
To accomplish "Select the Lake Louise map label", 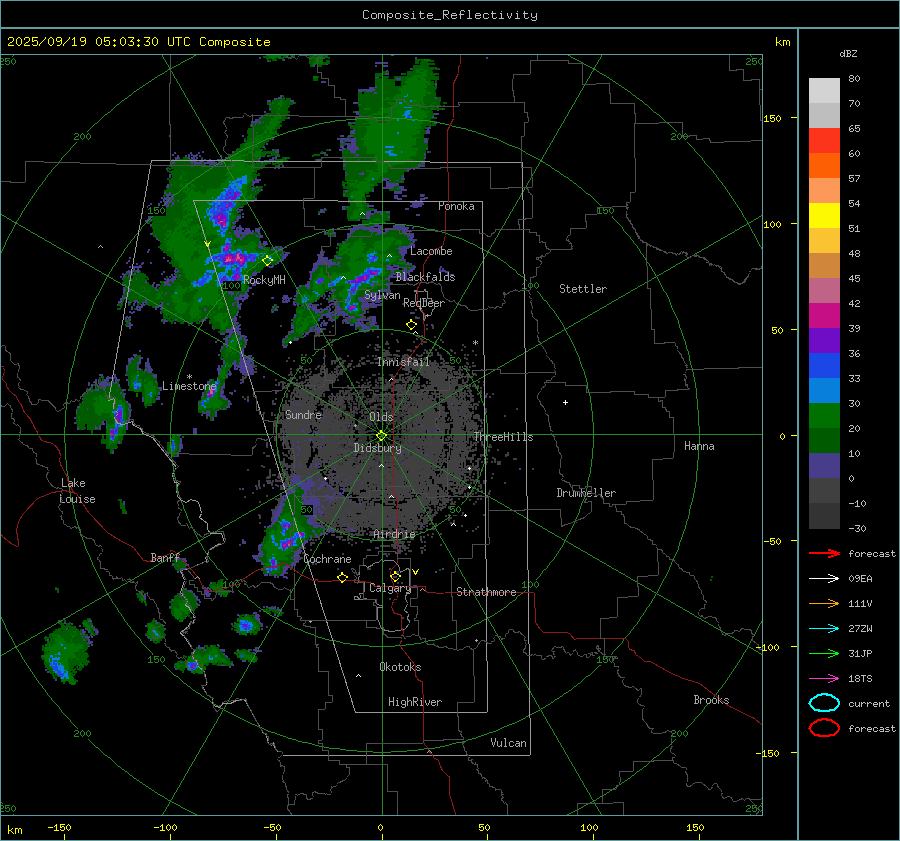I will 78,491.
